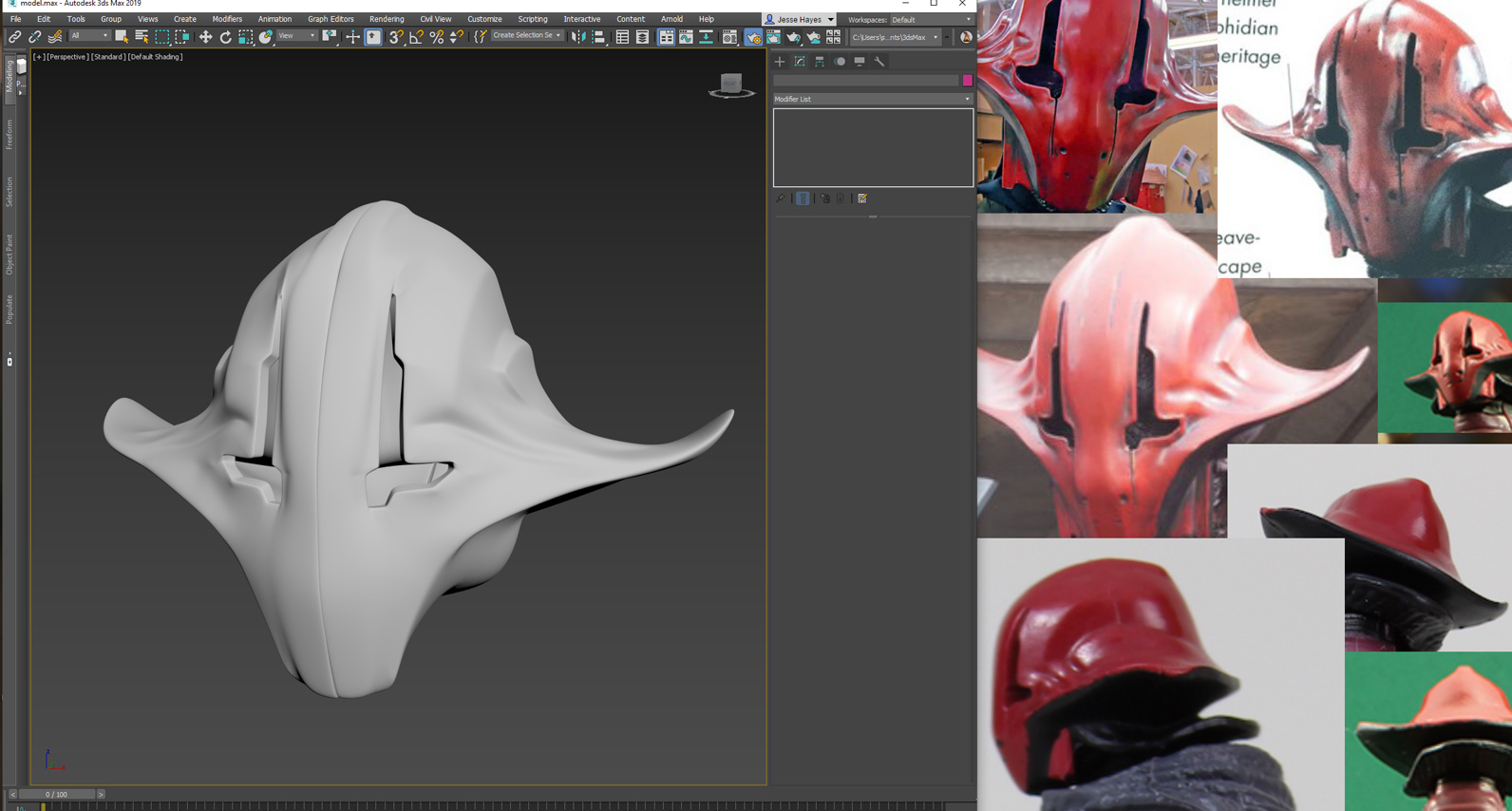This screenshot has height=811, width=1512.
Task: Click the [Perspective] viewport label
Action: [67, 57]
